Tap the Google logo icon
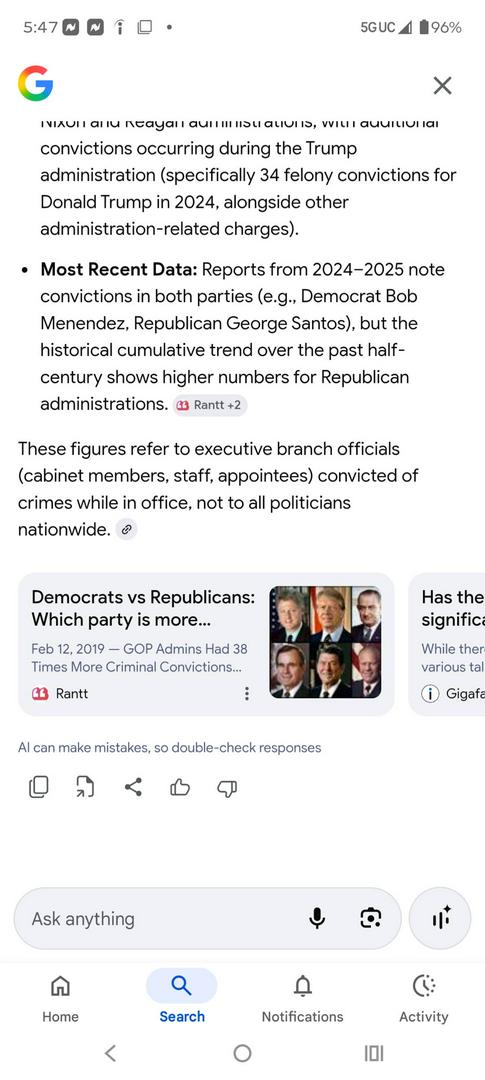Viewport: 485px width, 1080px height. tap(35, 84)
